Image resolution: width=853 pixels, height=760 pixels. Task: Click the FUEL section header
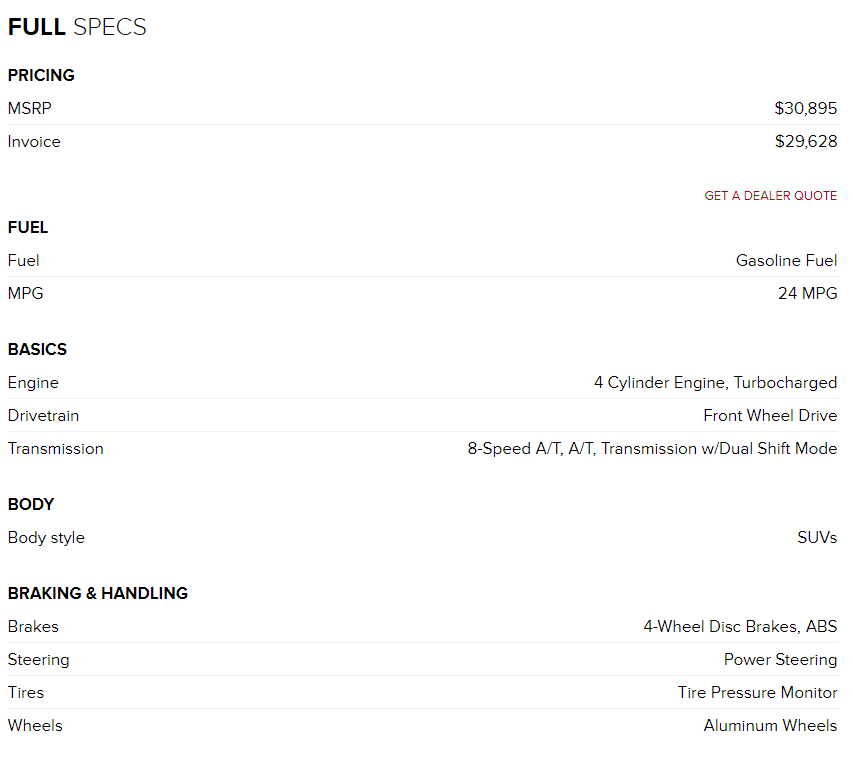pos(28,227)
